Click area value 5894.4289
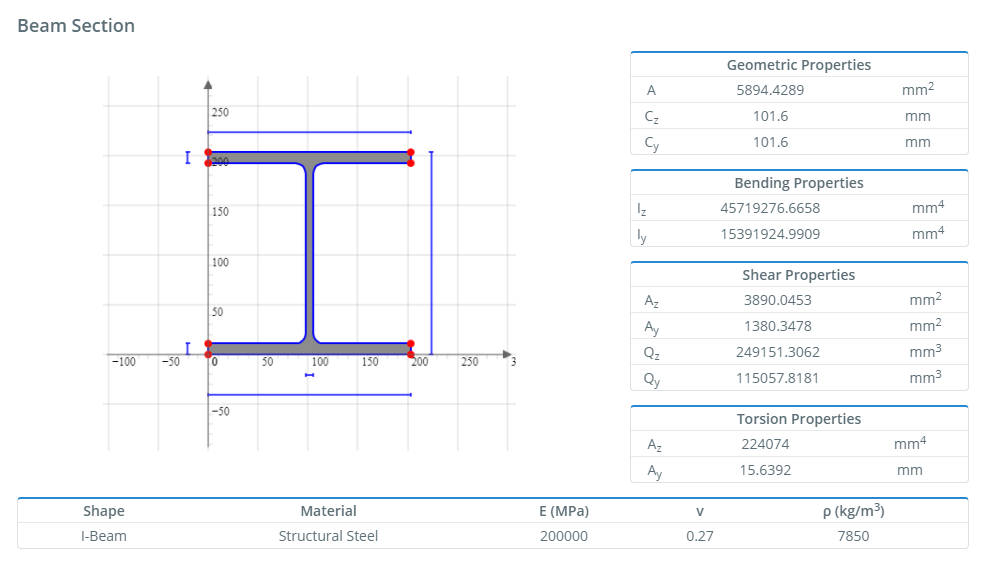The image size is (995, 569). 770,90
